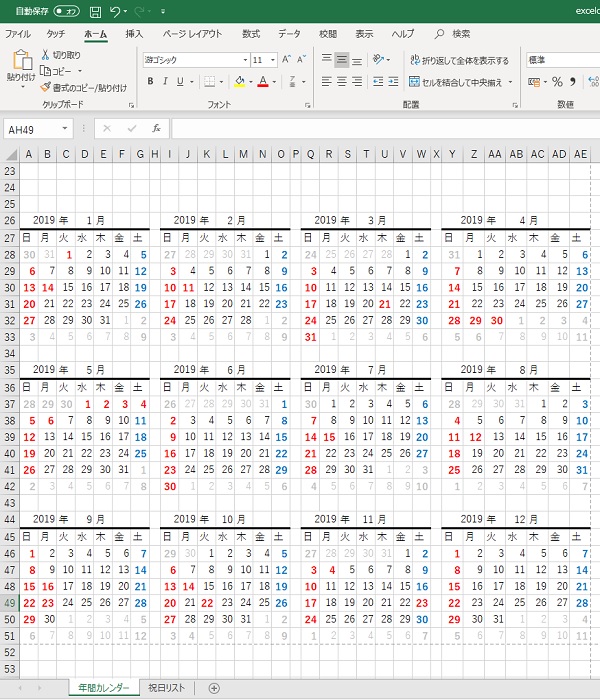Toggle the AutoSave switch
The width and height of the screenshot is (600, 700).
pos(67,11)
